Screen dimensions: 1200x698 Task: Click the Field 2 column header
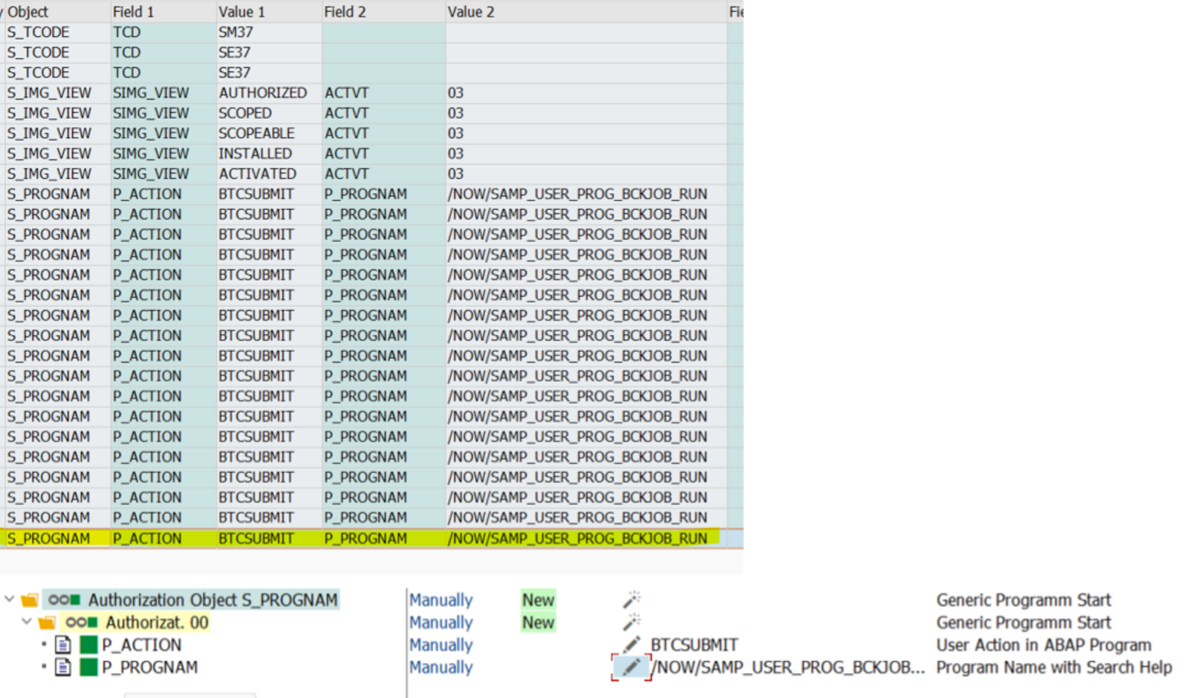(384, 12)
